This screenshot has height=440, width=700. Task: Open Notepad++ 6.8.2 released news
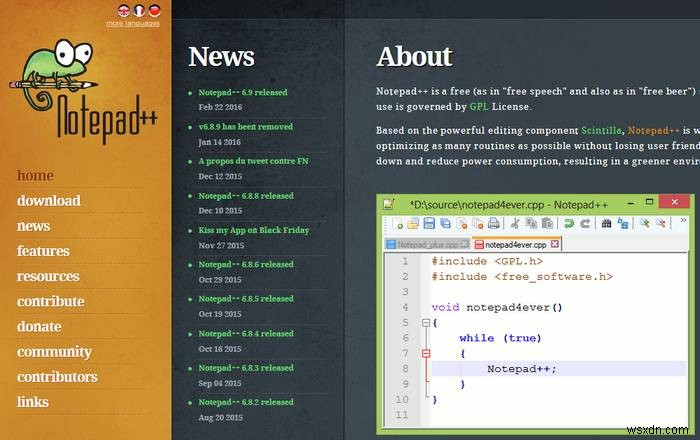pos(246,403)
